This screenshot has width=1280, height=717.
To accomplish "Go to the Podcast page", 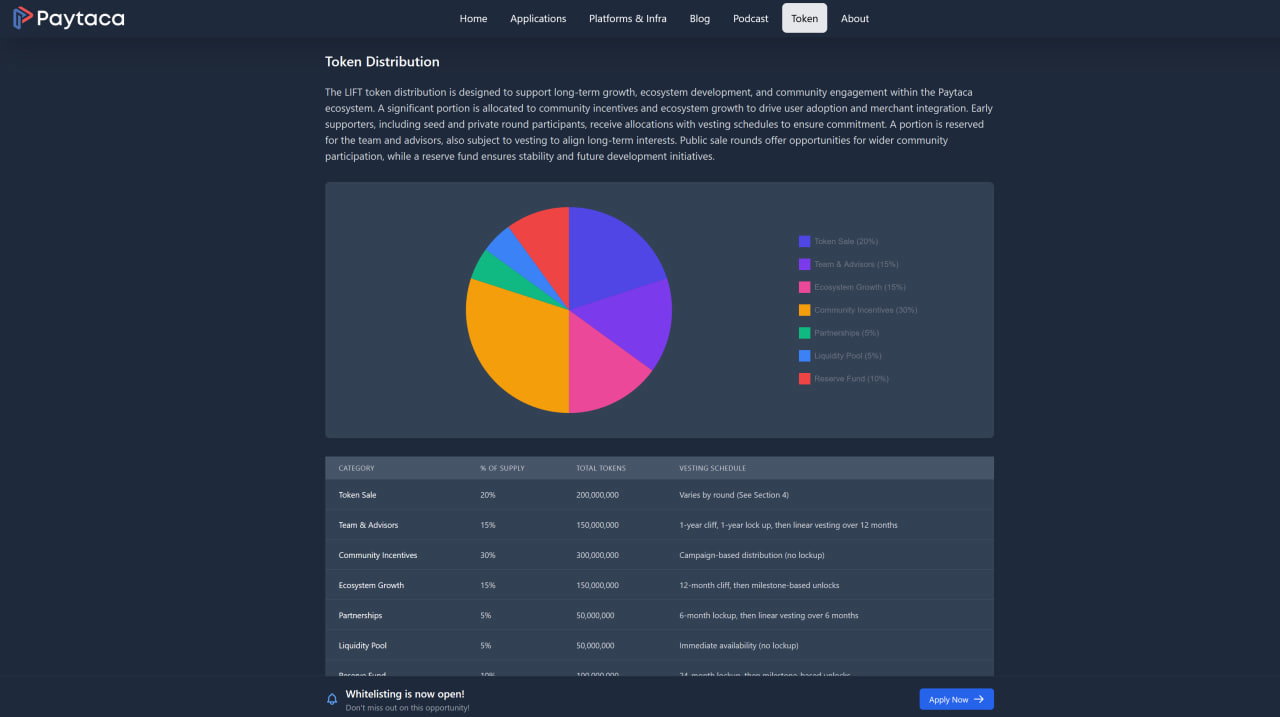I will point(751,18).
